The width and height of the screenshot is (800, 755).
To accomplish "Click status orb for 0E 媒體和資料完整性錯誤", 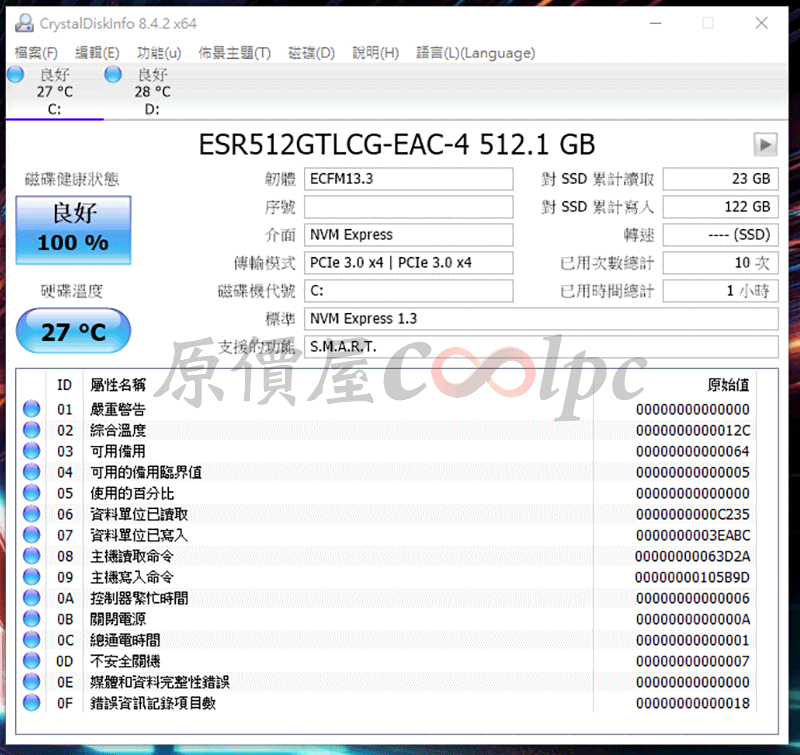I will (32, 682).
